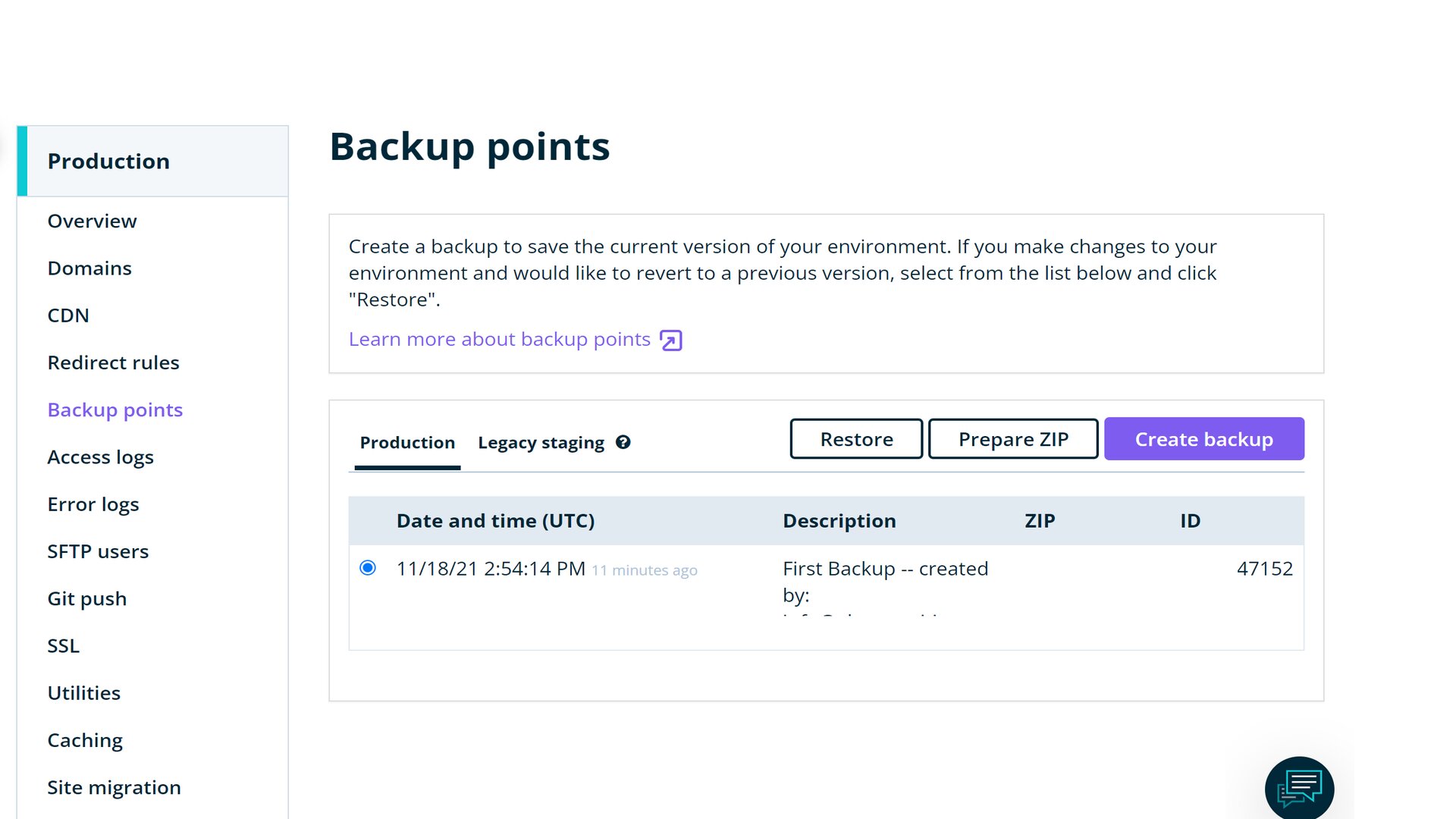The image size is (1456, 819).
Task: Click the Restore button
Action: [856, 439]
